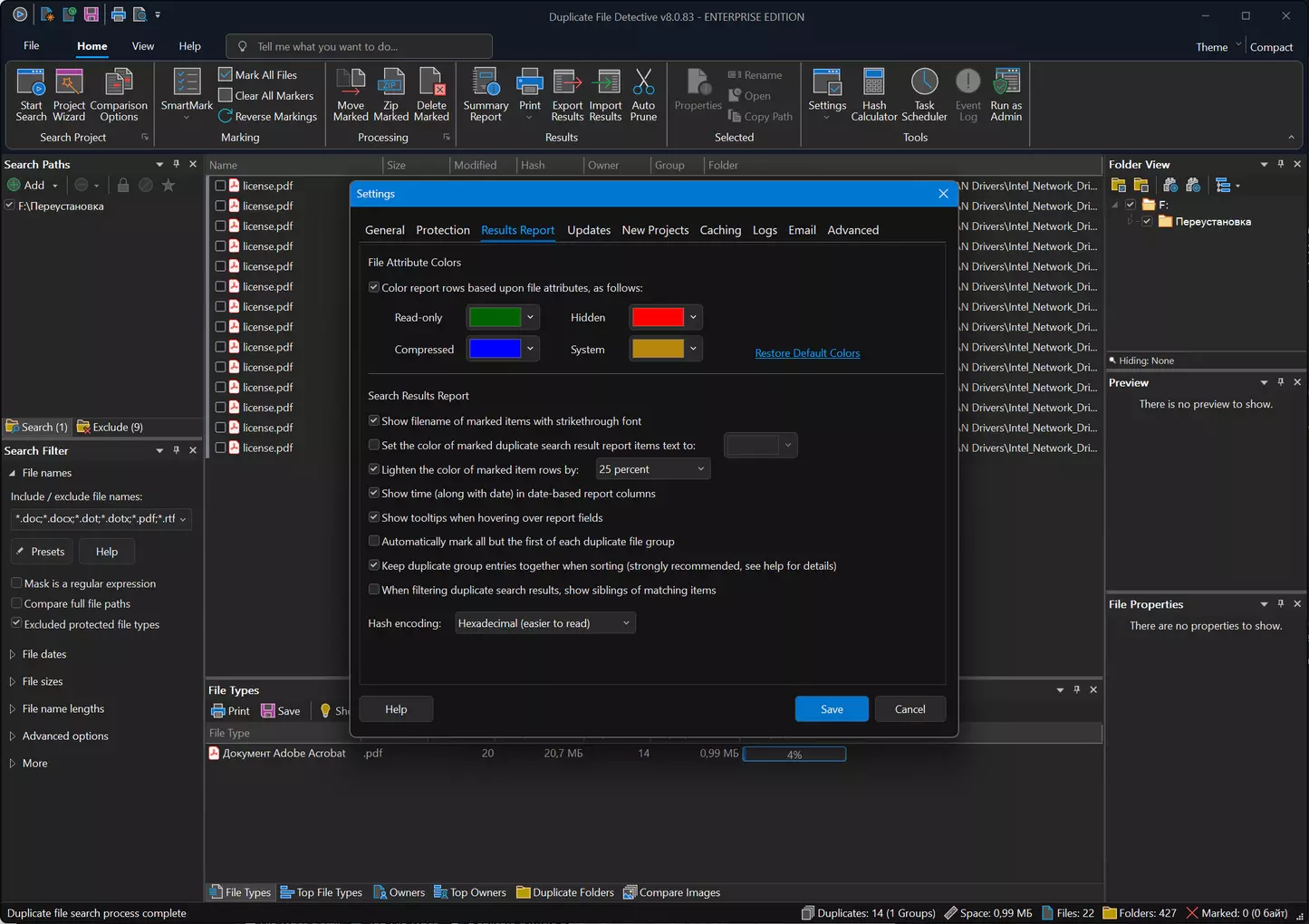Image resolution: width=1309 pixels, height=924 pixels.
Task: Click the Help button in Search Filter
Action: point(107,552)
